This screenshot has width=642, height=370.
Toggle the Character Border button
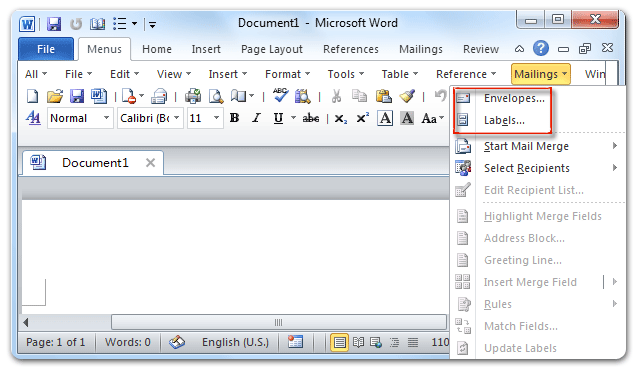[385, 118]
